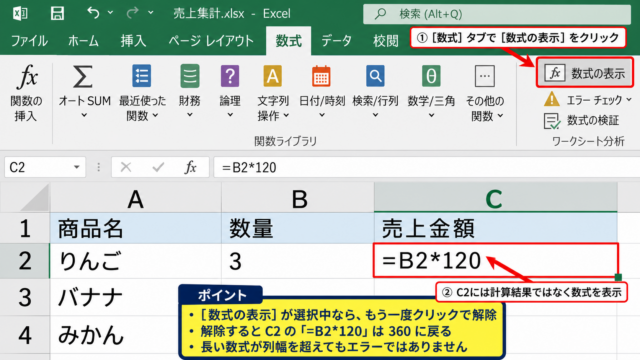Open the Name Box dropdown arrow
640x360 pixels.
[x=76, y=167]
